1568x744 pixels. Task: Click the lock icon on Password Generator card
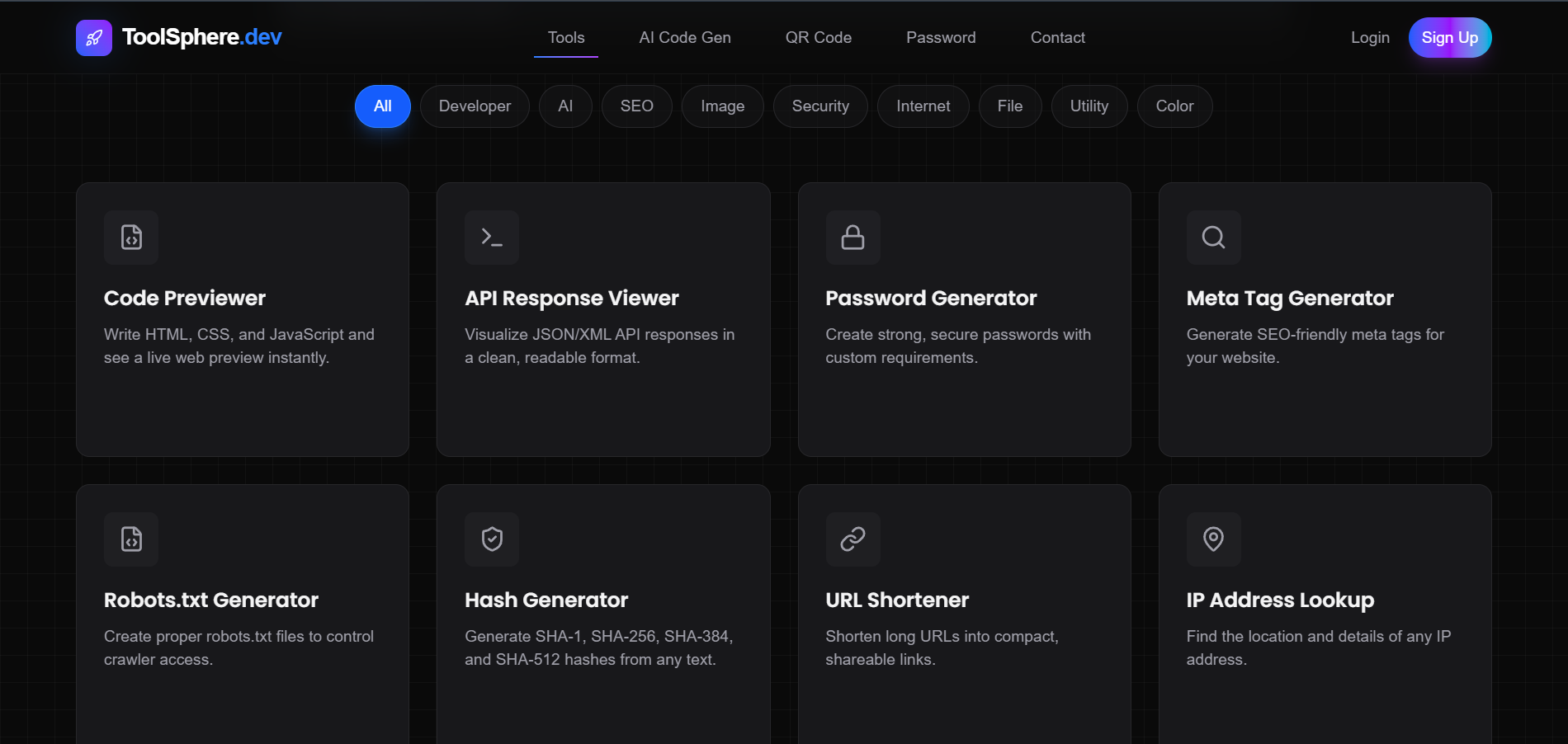[852, 238]
